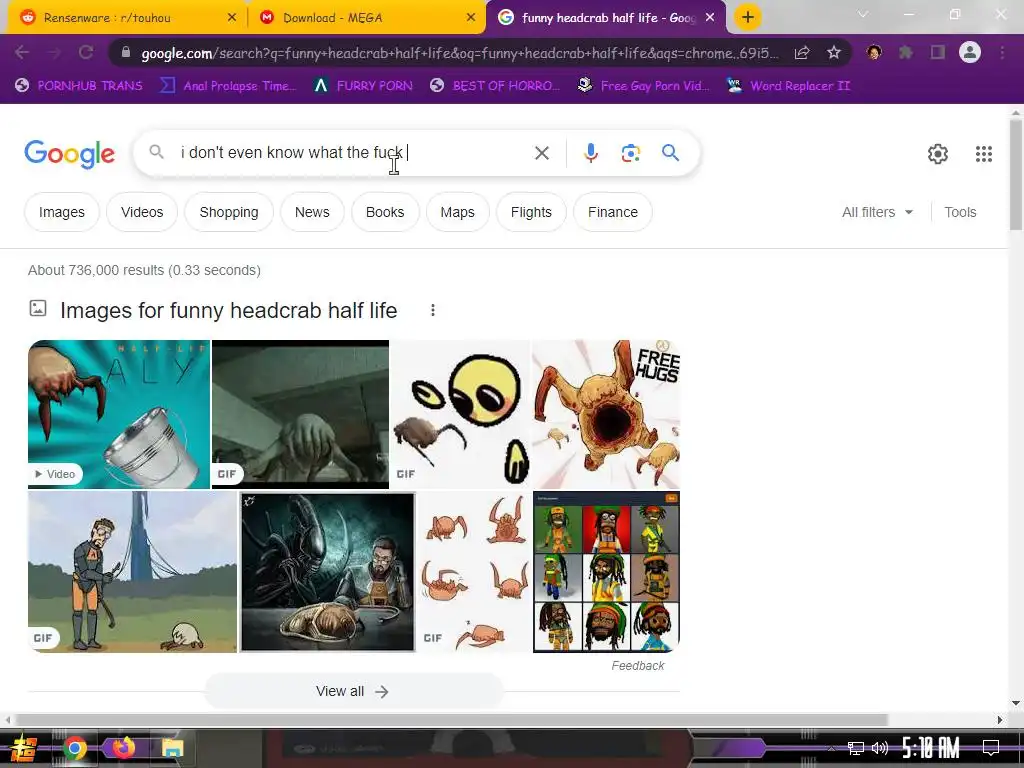Click View all images button

click(x=353, y=692)
